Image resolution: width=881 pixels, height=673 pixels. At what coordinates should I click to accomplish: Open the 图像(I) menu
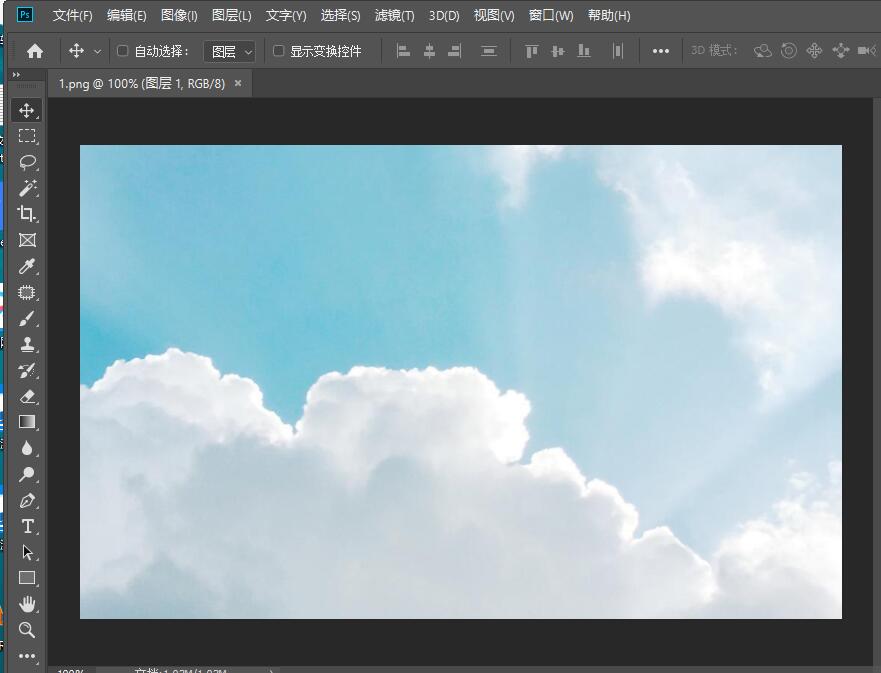[x=179, y=16]
